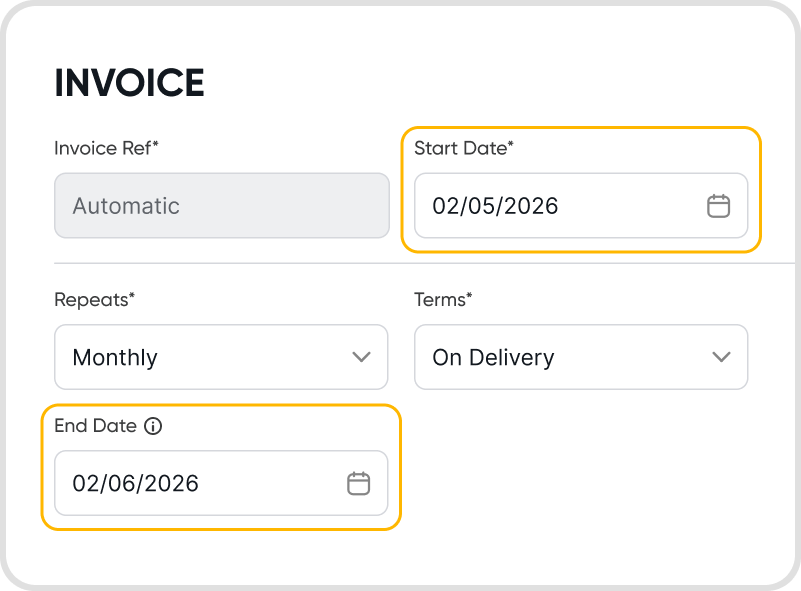The width and height of the screenshot is (801, 591).
Task: Click the INVOICE heading
Action: click(x=129, y=84)
